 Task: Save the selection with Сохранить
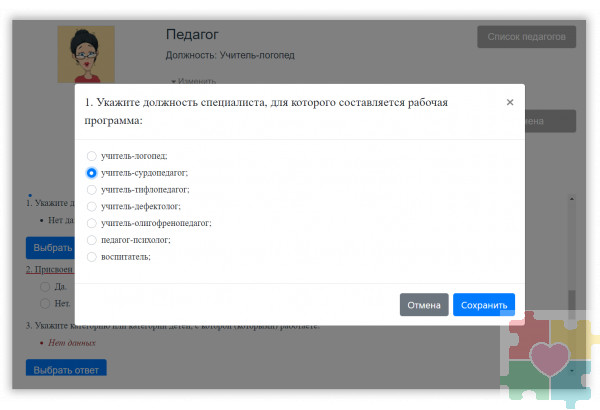(483, 305)
